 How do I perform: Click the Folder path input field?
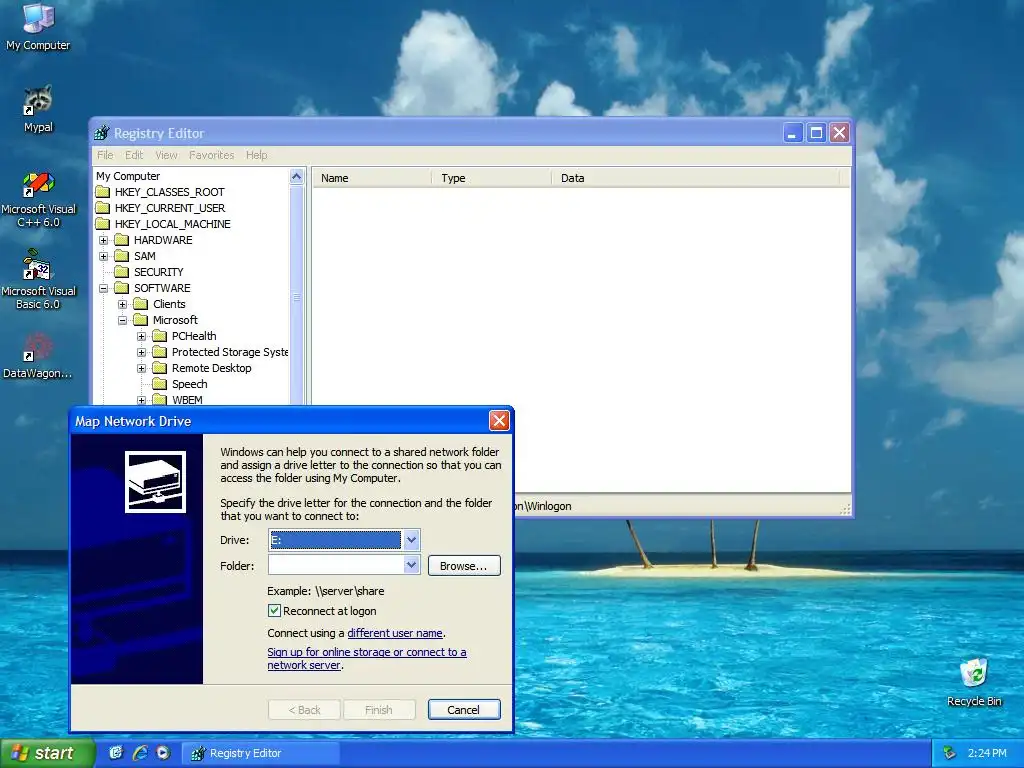coord(336,565)
